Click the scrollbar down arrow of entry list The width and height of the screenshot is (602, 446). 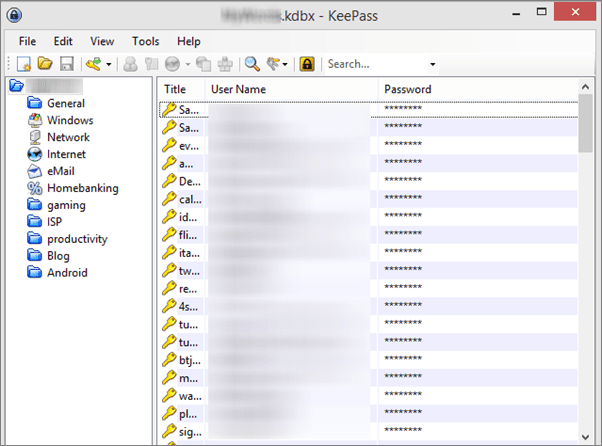point(585,437)
